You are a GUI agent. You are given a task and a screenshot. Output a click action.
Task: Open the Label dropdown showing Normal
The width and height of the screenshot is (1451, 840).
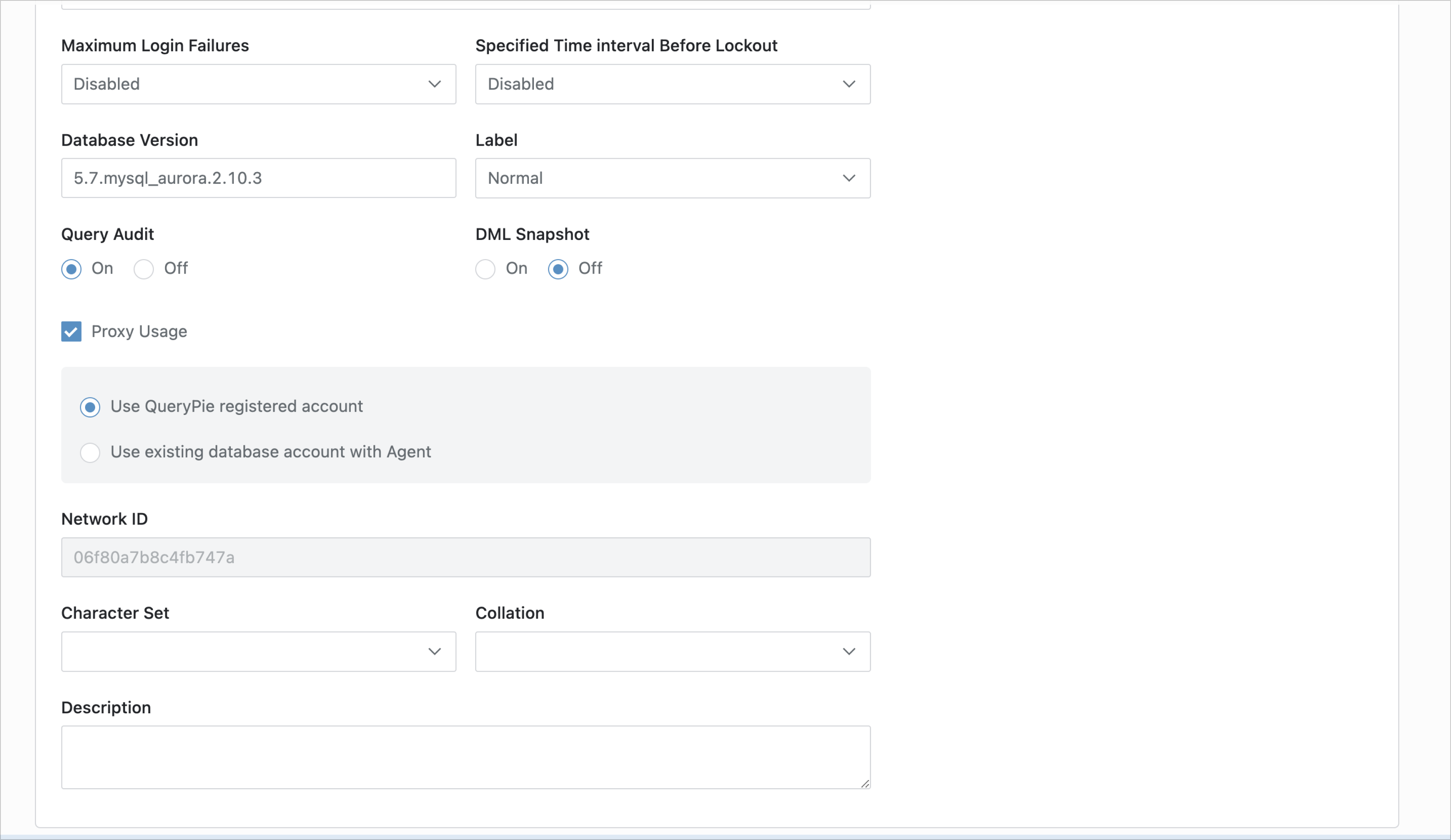point(672,178)
